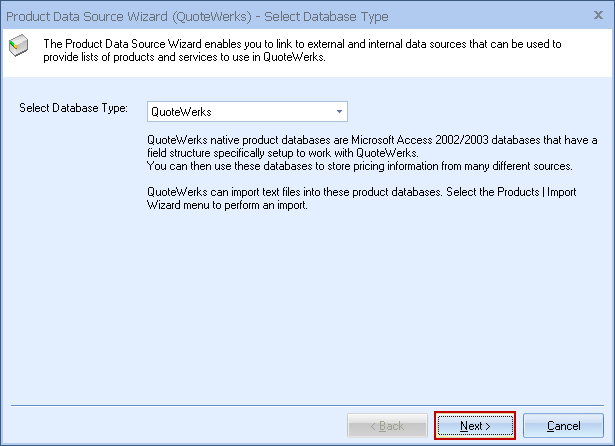Expand the Select Database Type dropdown arrow
Image resolution: width=615 pixels, height=446 pixels.
click(x=339, y=112)
